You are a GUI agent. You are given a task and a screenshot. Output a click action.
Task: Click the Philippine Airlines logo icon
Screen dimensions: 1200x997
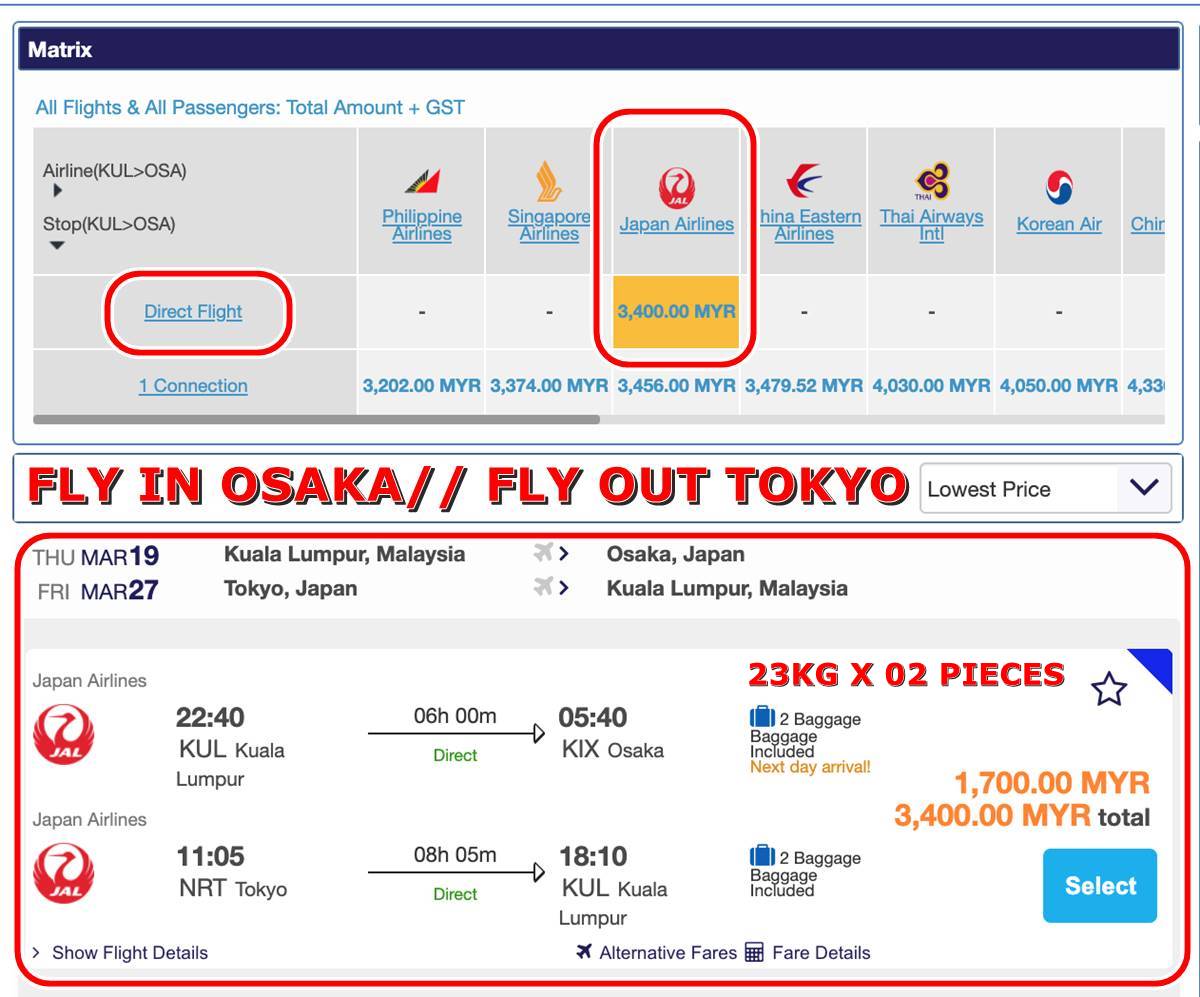422,183
